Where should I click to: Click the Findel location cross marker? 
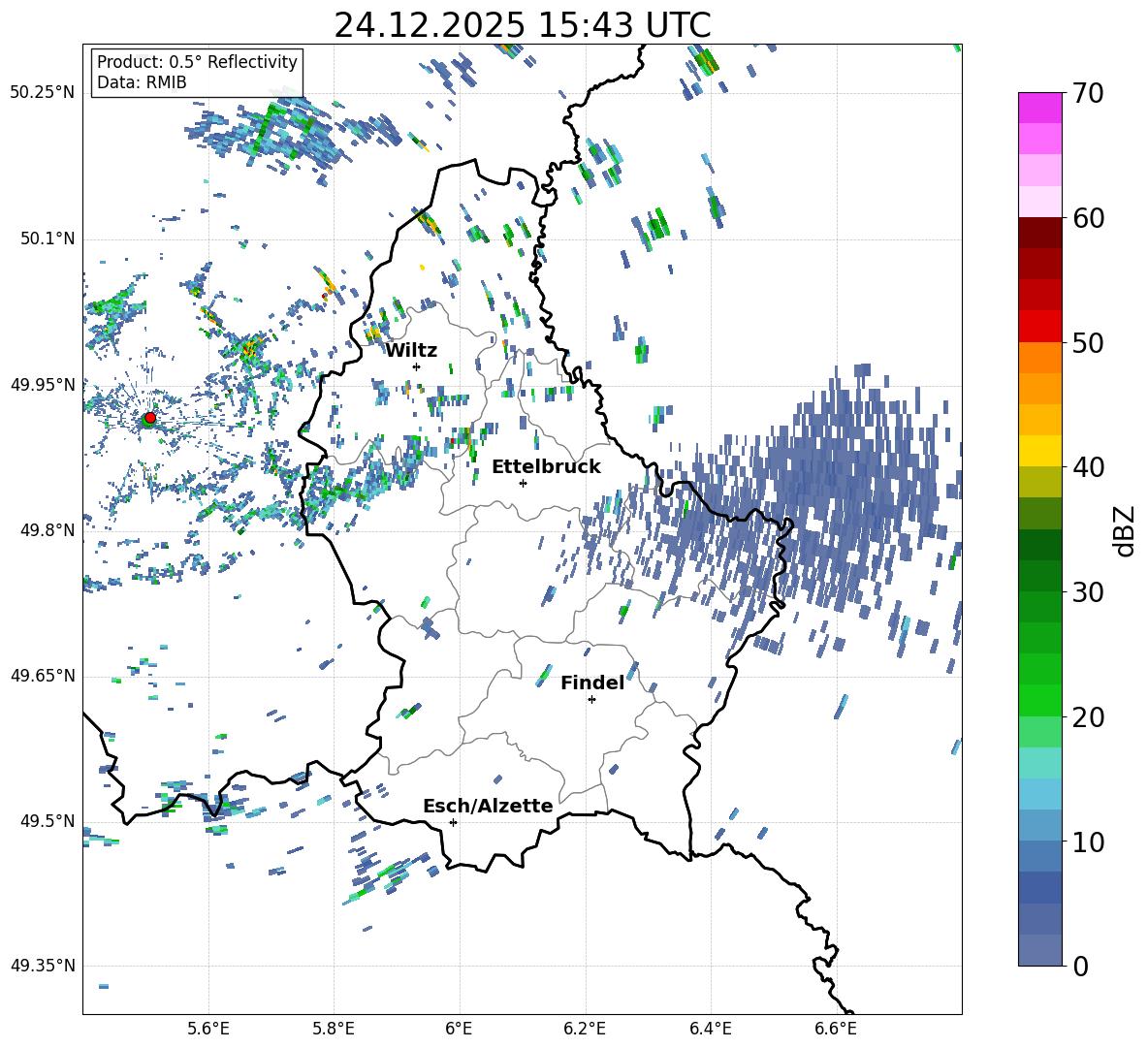coord(591,700)
